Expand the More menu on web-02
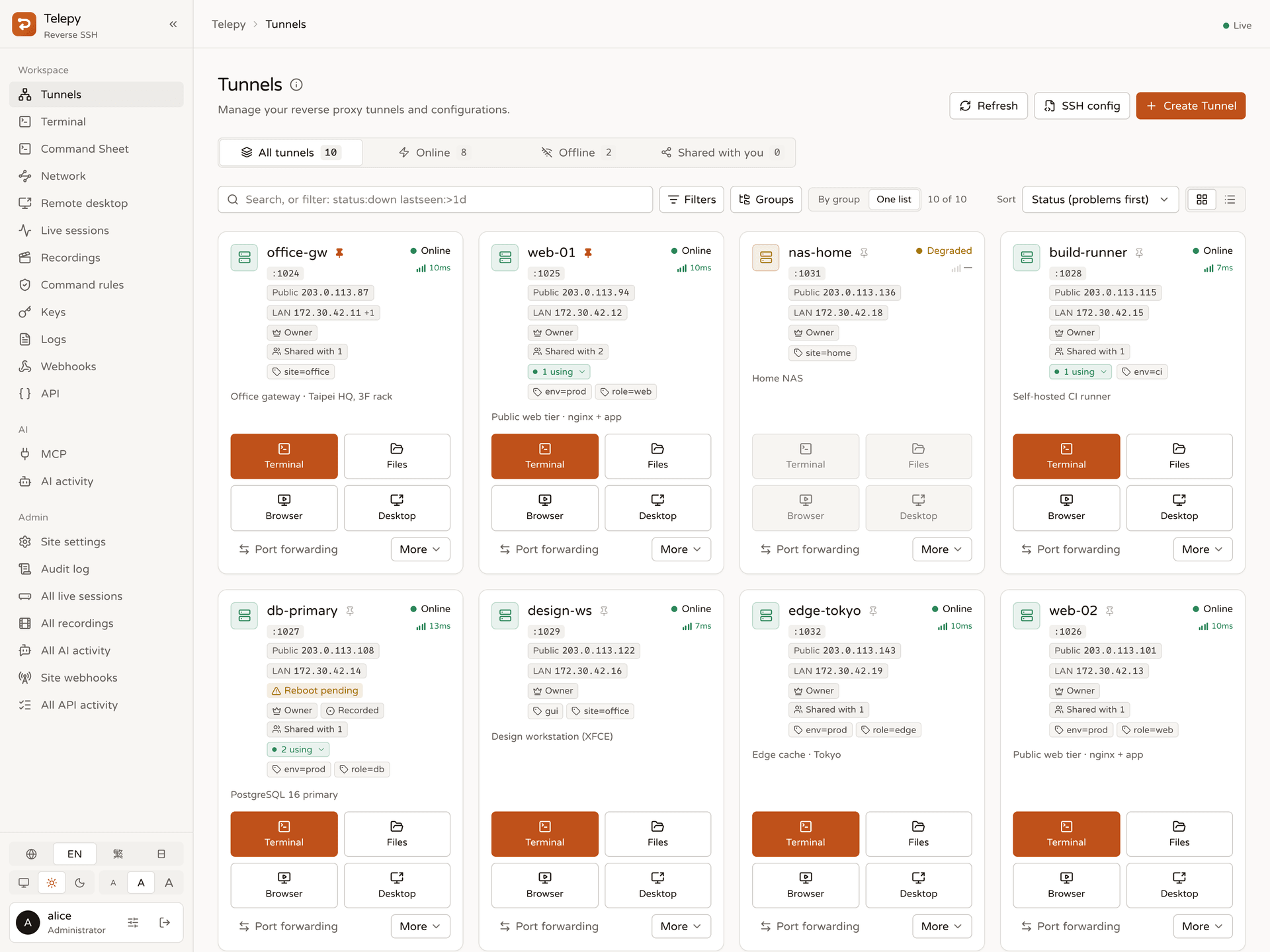1270x952 pixels. (1203, 926)
